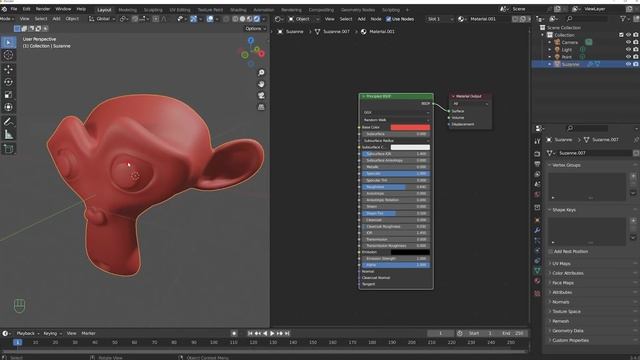Viewport: 640px width, 360px height.
Task: Select the Transform tool
Action: point(8,107)
